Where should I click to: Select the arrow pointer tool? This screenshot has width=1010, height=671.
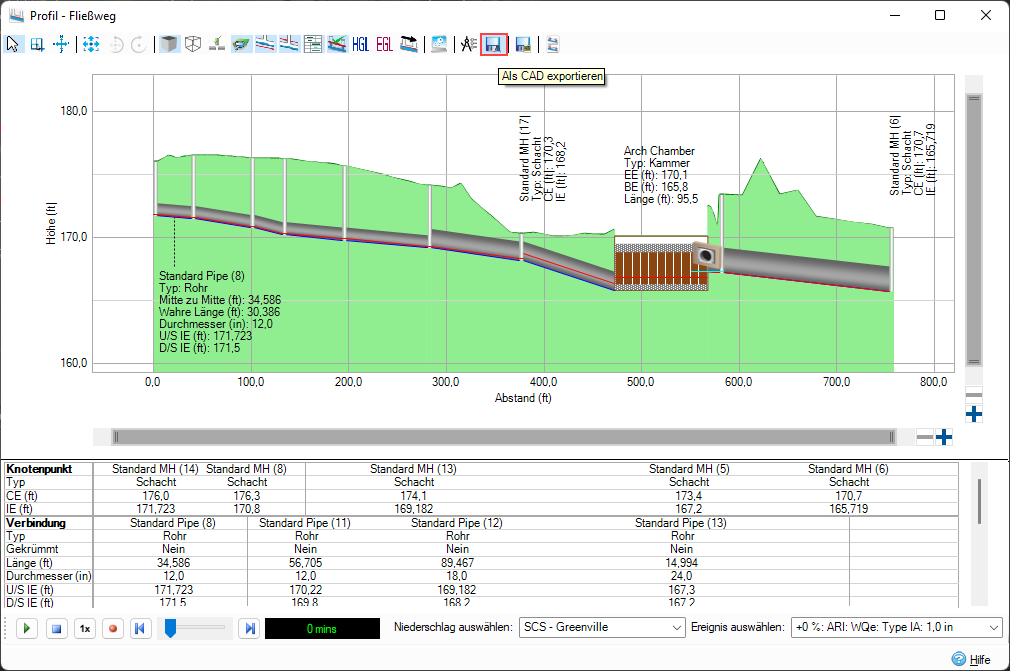click(14, 44)
